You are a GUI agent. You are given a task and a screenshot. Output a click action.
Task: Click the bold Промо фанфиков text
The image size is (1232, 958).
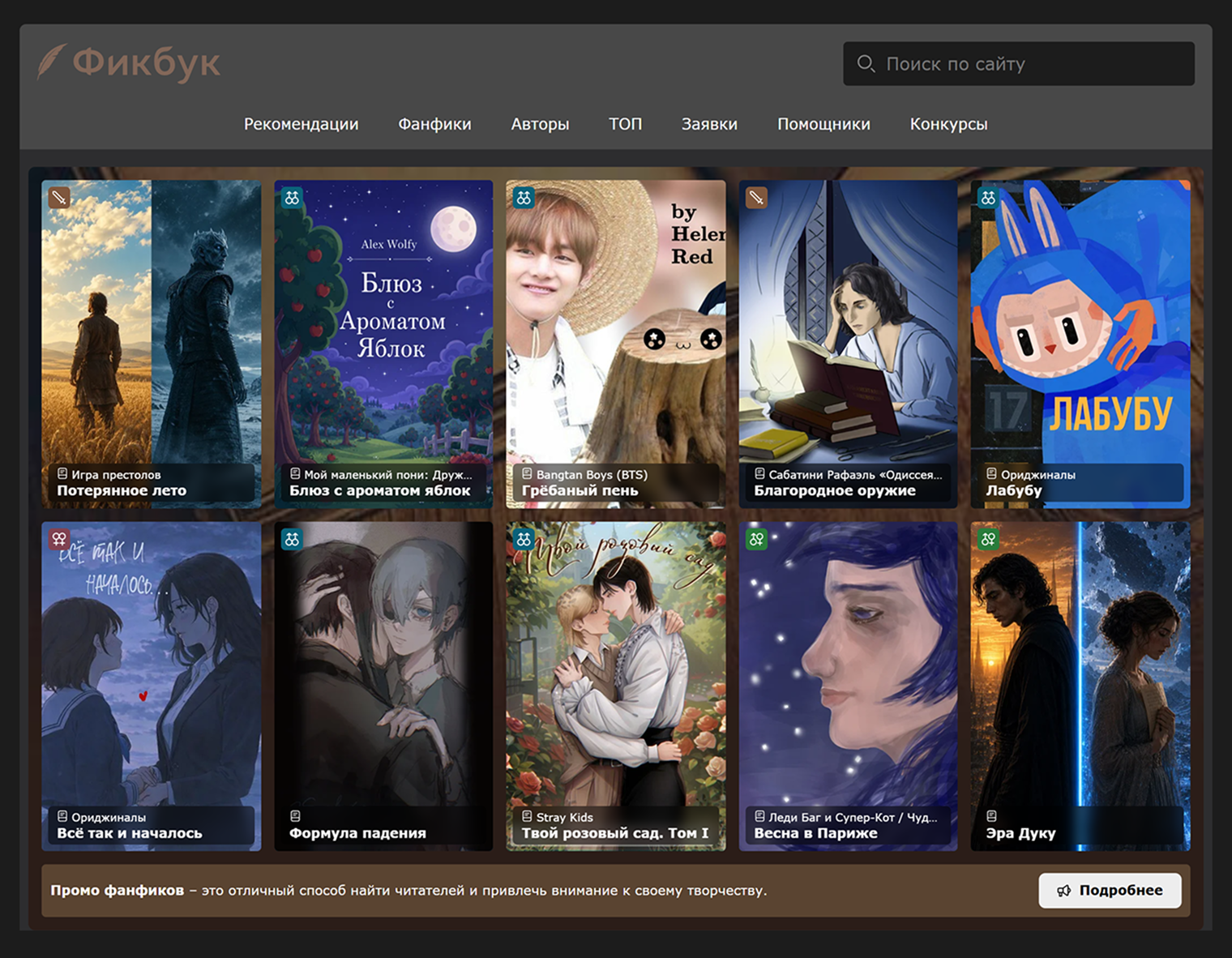(118, 891)
